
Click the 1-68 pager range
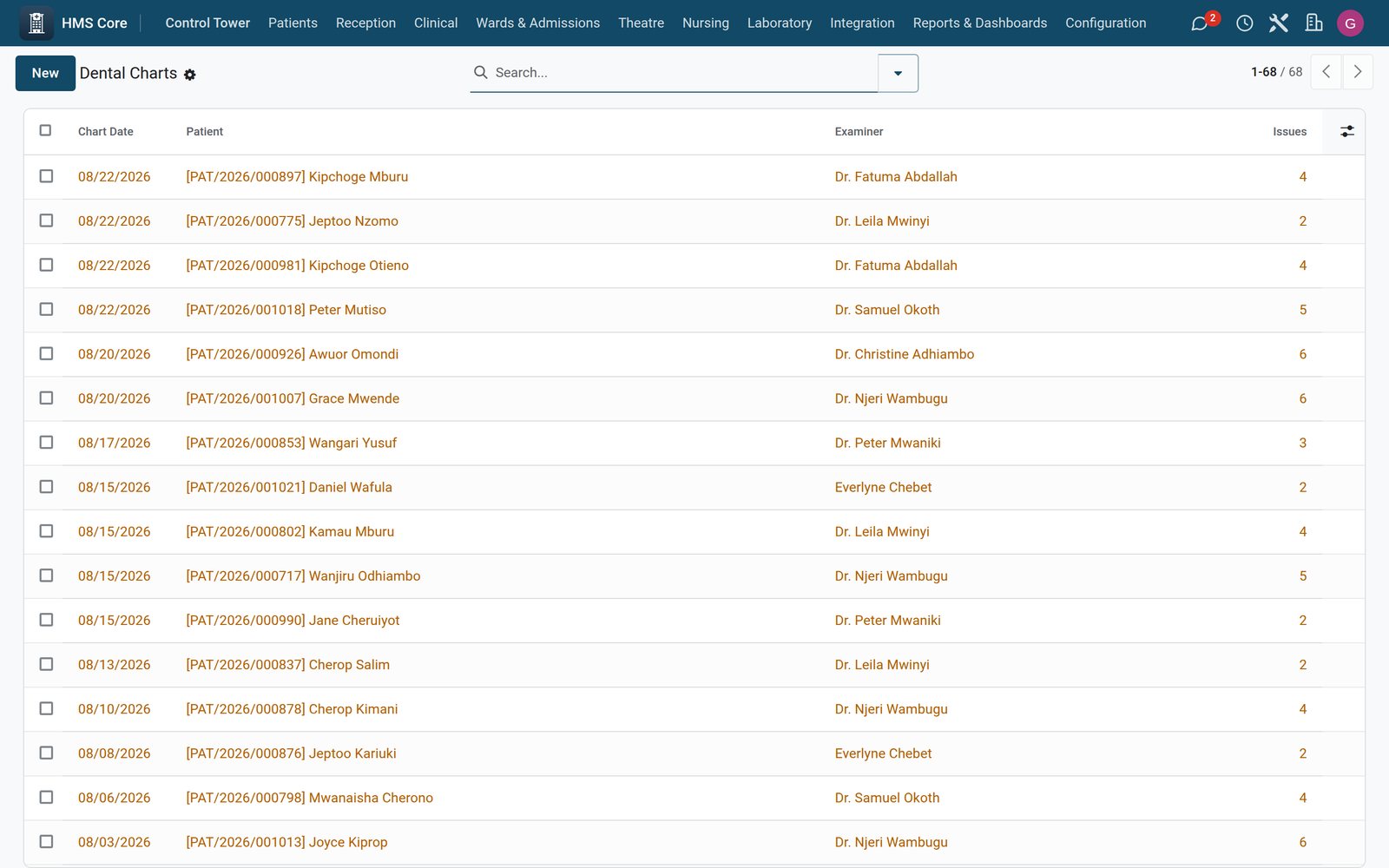1263,72
